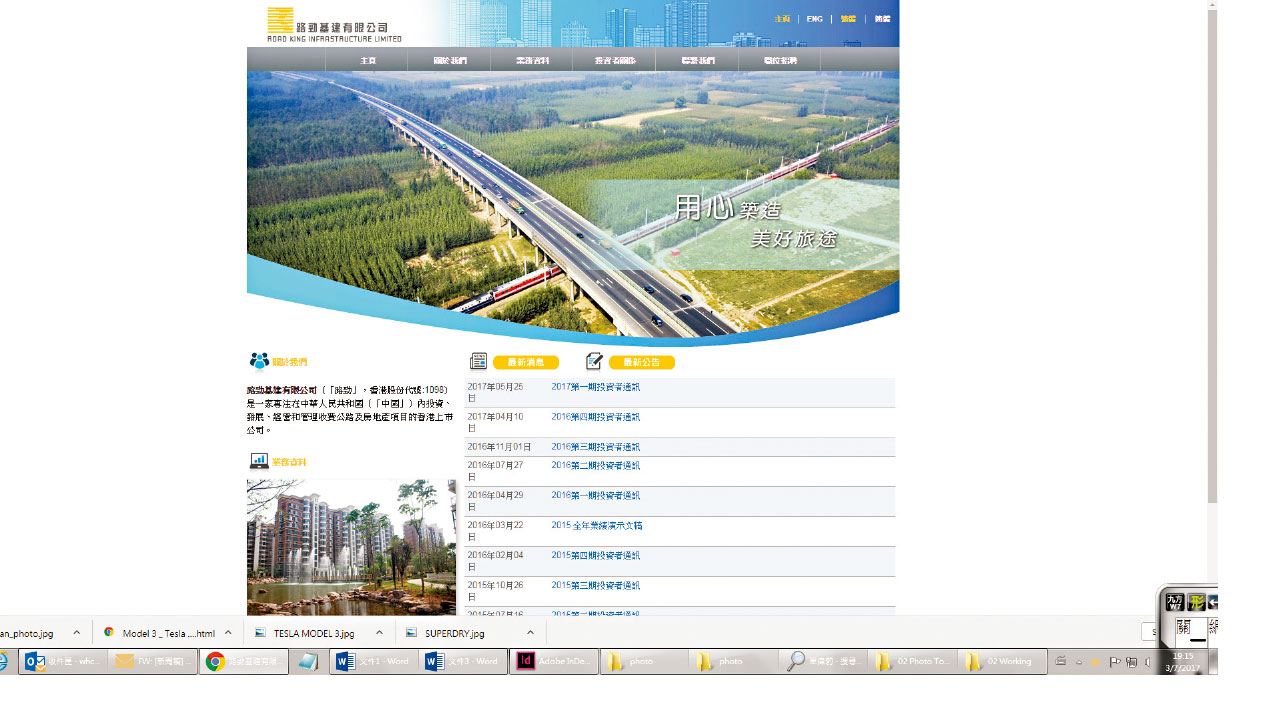
Task: Click the yellow 最新公告 button
Action: coord(641,362)
